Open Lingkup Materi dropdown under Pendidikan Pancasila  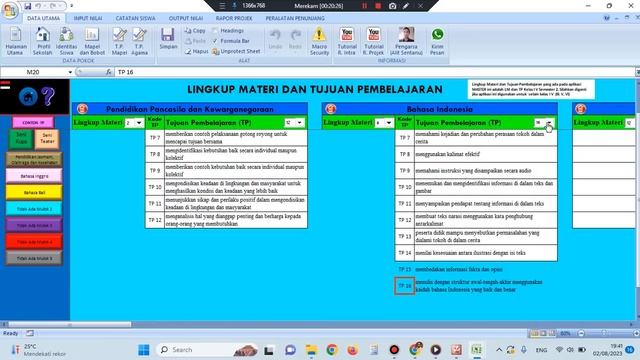[x=139, y=123]
